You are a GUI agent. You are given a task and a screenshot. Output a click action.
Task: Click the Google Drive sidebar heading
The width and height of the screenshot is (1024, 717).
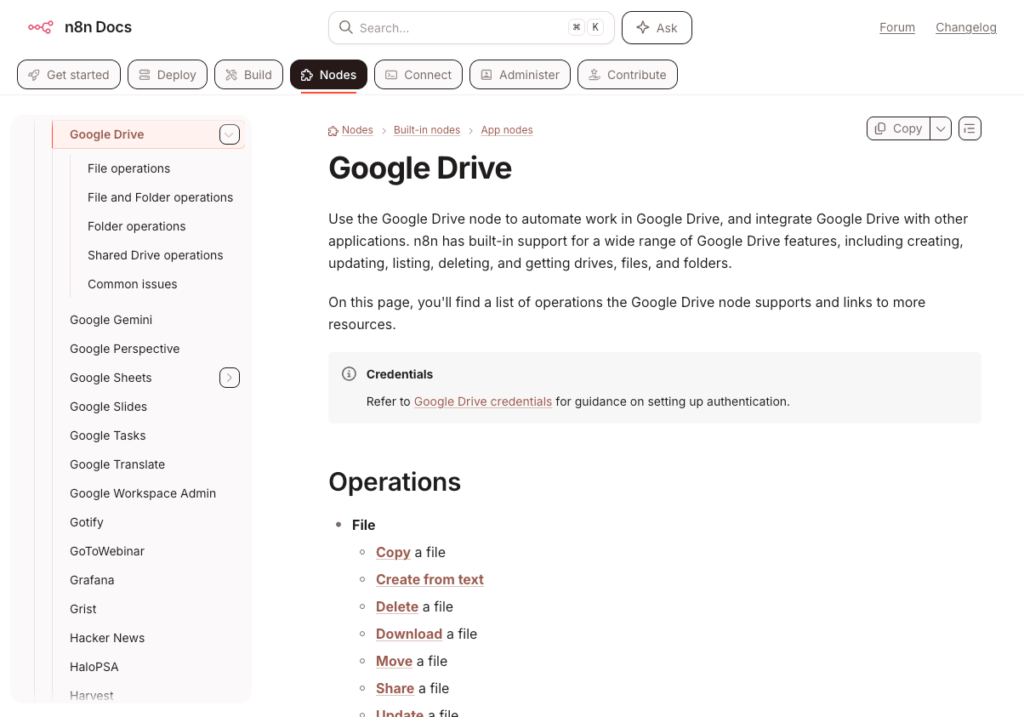tap(107, 135)
